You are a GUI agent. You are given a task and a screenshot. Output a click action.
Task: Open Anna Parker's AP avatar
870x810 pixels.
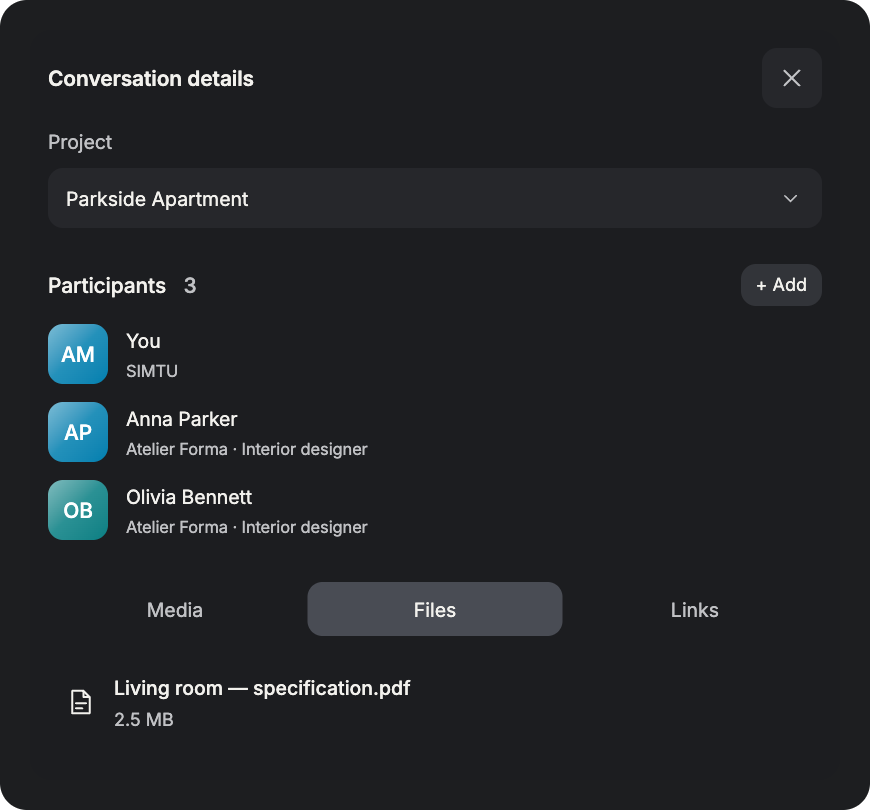coord(78,432)
